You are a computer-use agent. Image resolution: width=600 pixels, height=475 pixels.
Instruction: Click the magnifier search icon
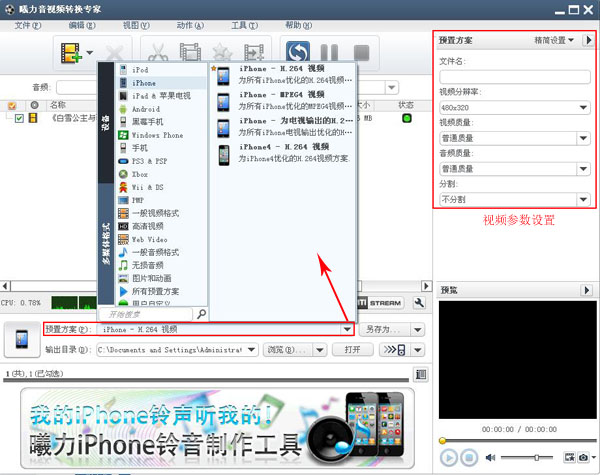[201, 314]
